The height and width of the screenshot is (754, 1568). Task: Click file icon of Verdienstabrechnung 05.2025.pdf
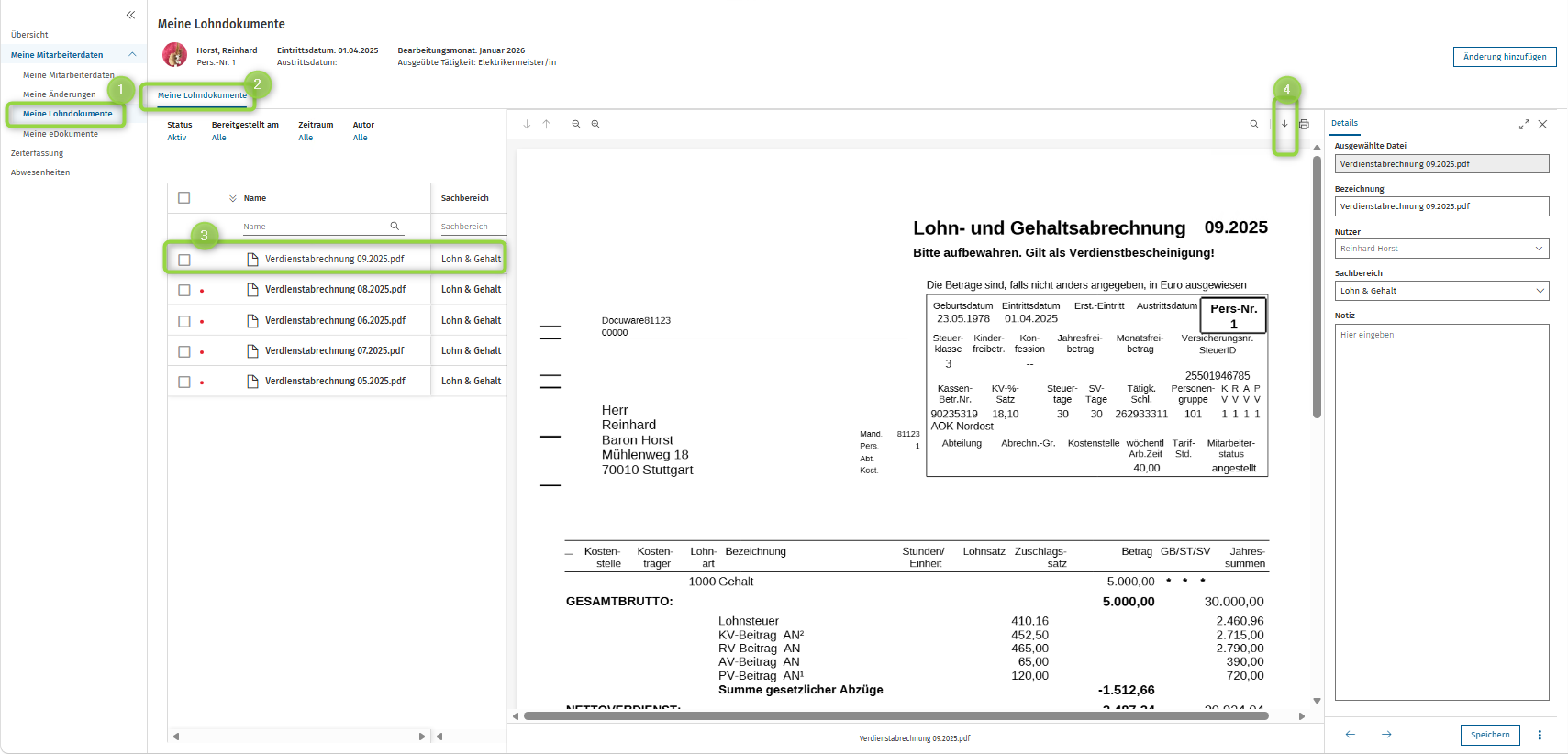(252, 382)
